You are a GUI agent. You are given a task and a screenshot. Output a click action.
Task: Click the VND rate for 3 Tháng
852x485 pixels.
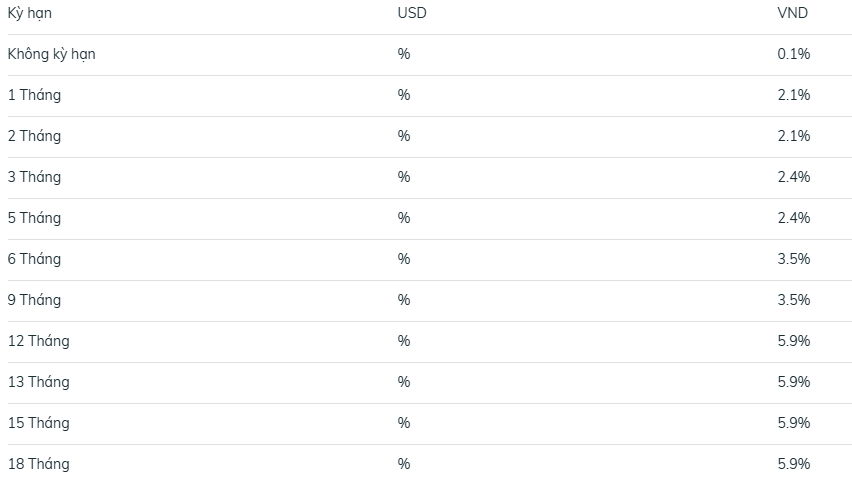tap(793, 177)
